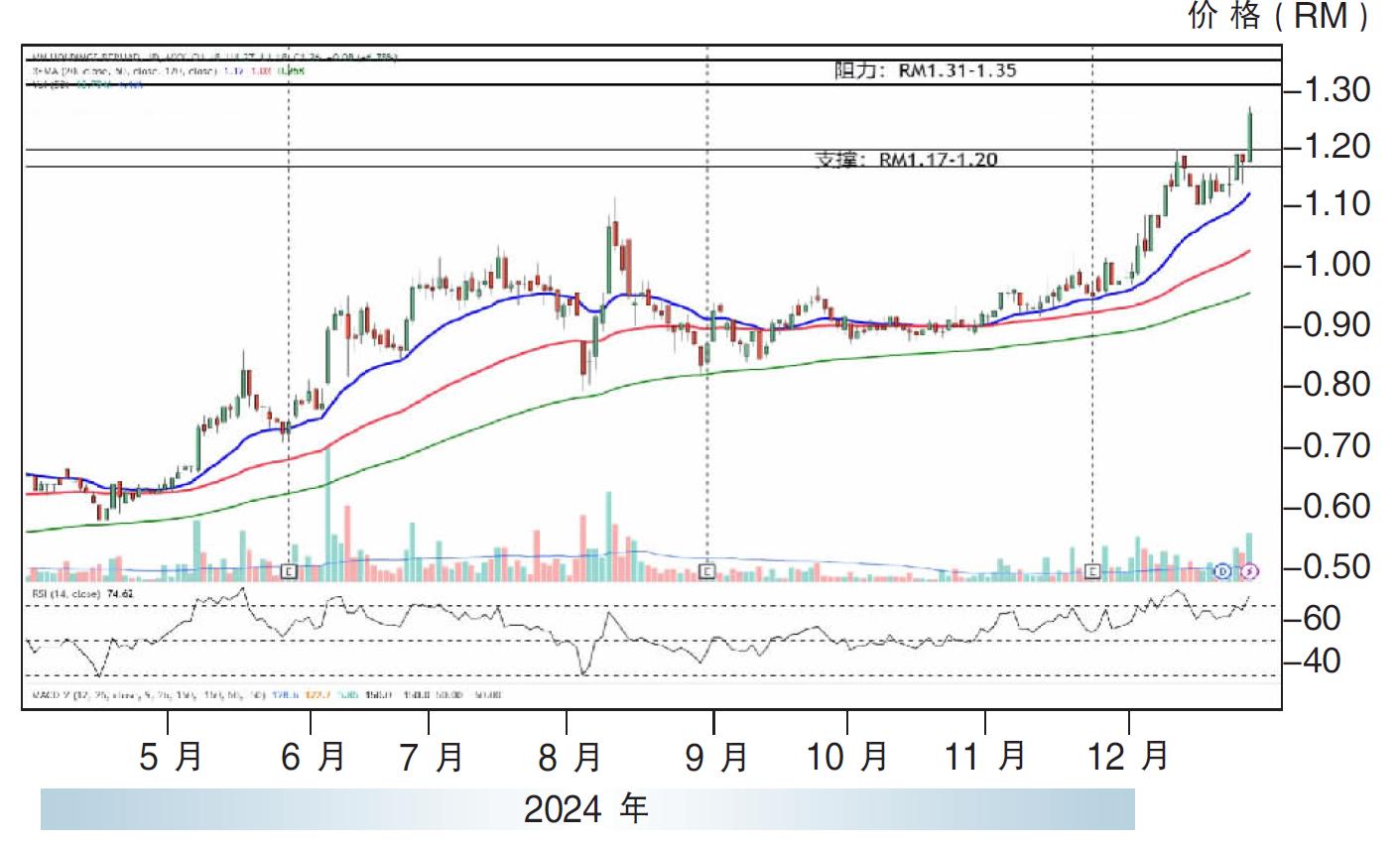
Task: Click the 10月 month label
Action: [x=847, y=758]
